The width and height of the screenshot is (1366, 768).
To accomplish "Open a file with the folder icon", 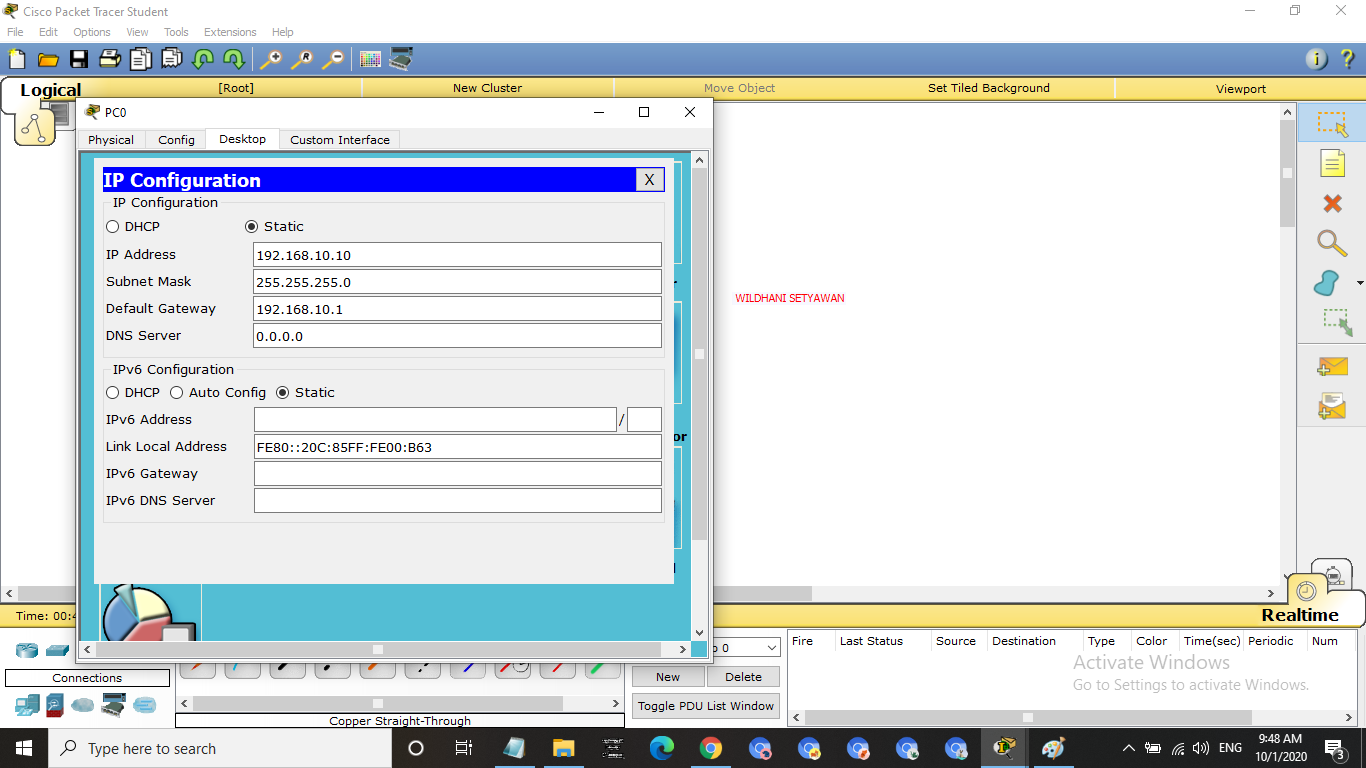I will (47, 59).
